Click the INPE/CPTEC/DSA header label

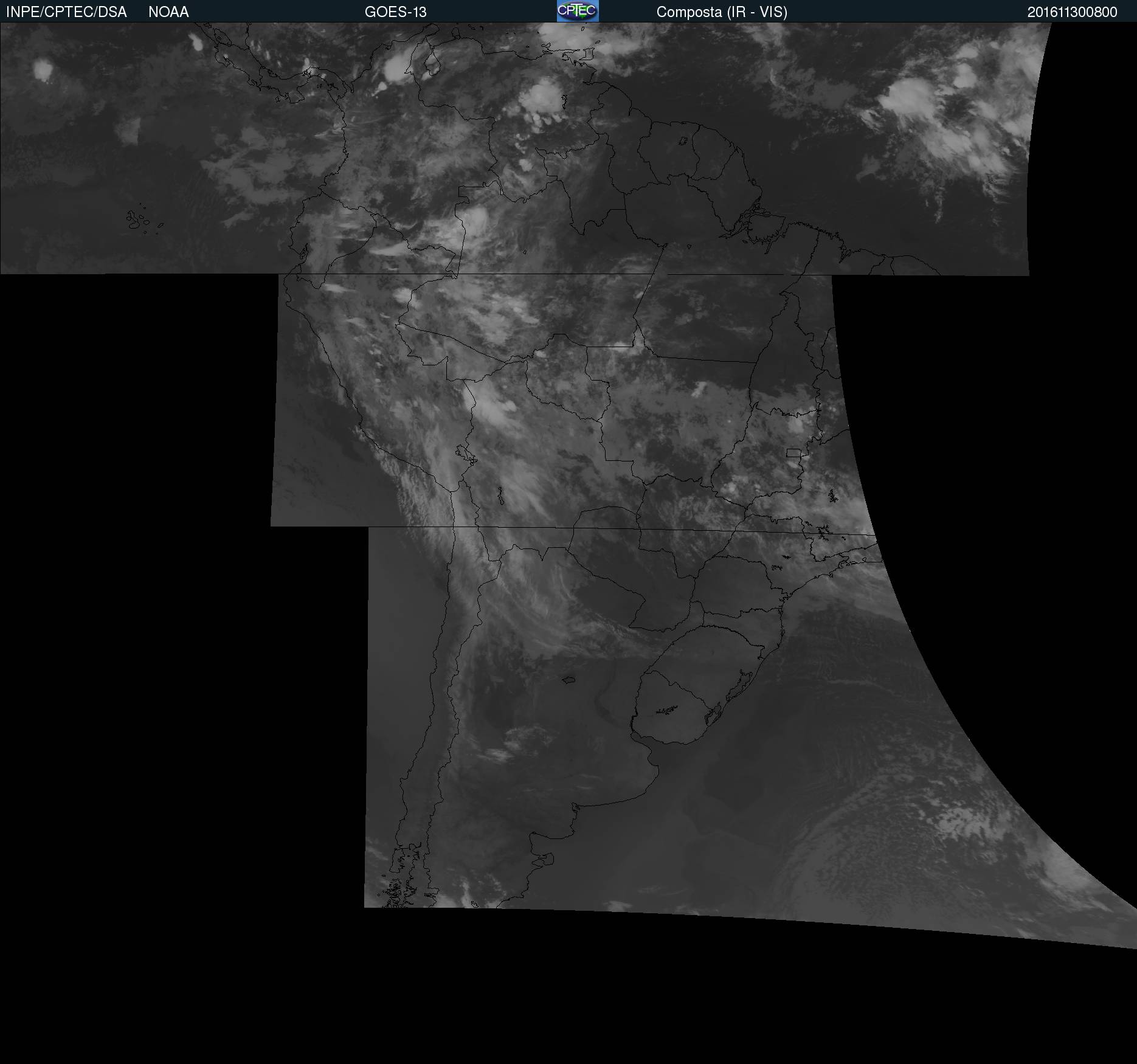(66, 12)
